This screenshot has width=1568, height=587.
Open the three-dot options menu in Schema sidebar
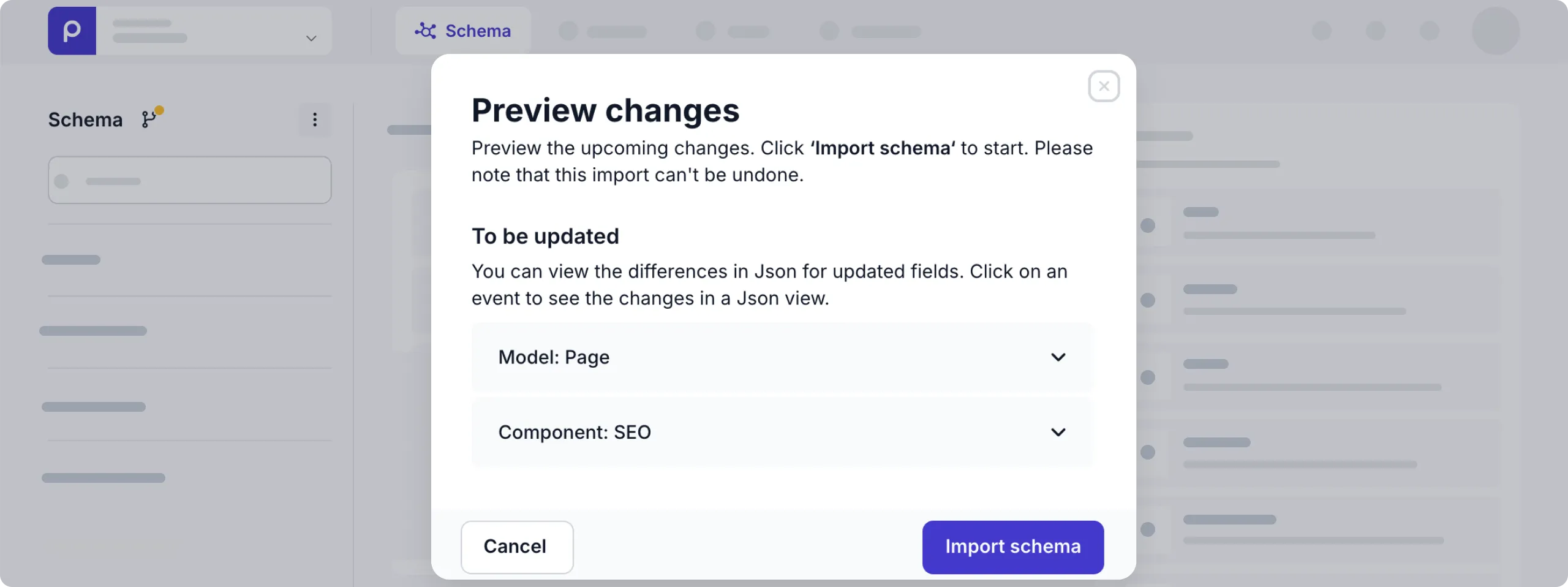coord(315,119)
